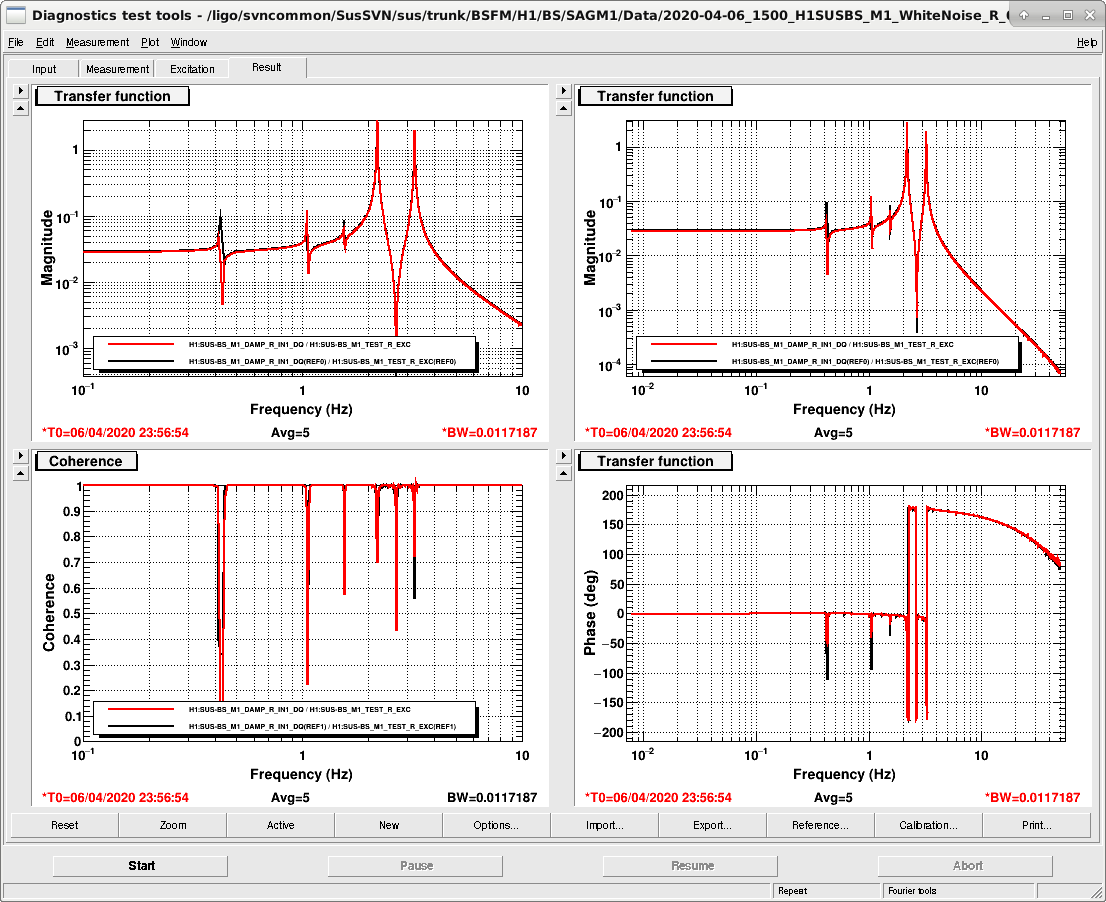Open the Plot menu
The height and width of the screenshot is (902, 1106).
click(150, 42)
